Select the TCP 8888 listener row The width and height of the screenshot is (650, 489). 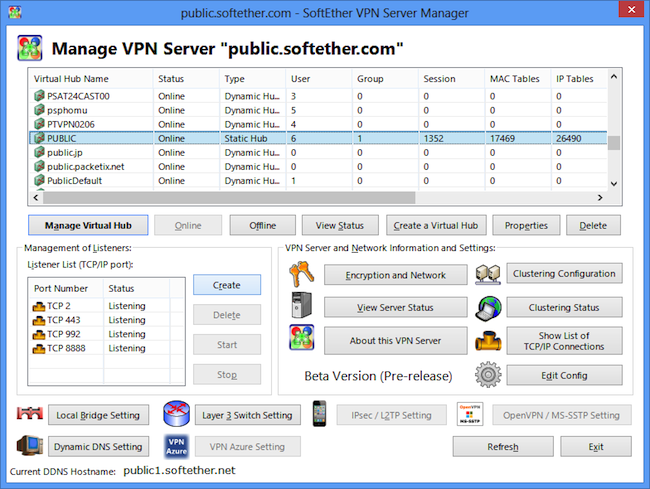point(107,348)
